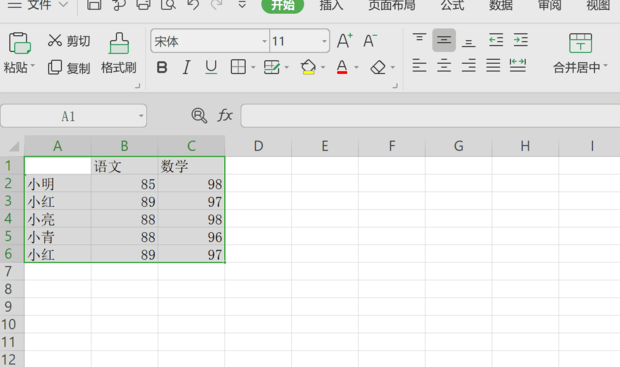Toggle Bold formatting

click(x=162, y=68)
